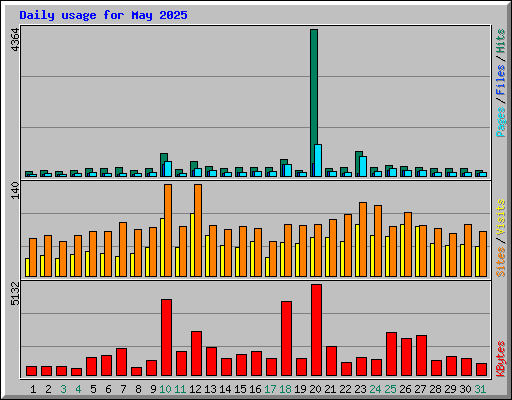This screenshot has height=400, width=512.
Task: Click the green day 4 label
Action: 78,389
